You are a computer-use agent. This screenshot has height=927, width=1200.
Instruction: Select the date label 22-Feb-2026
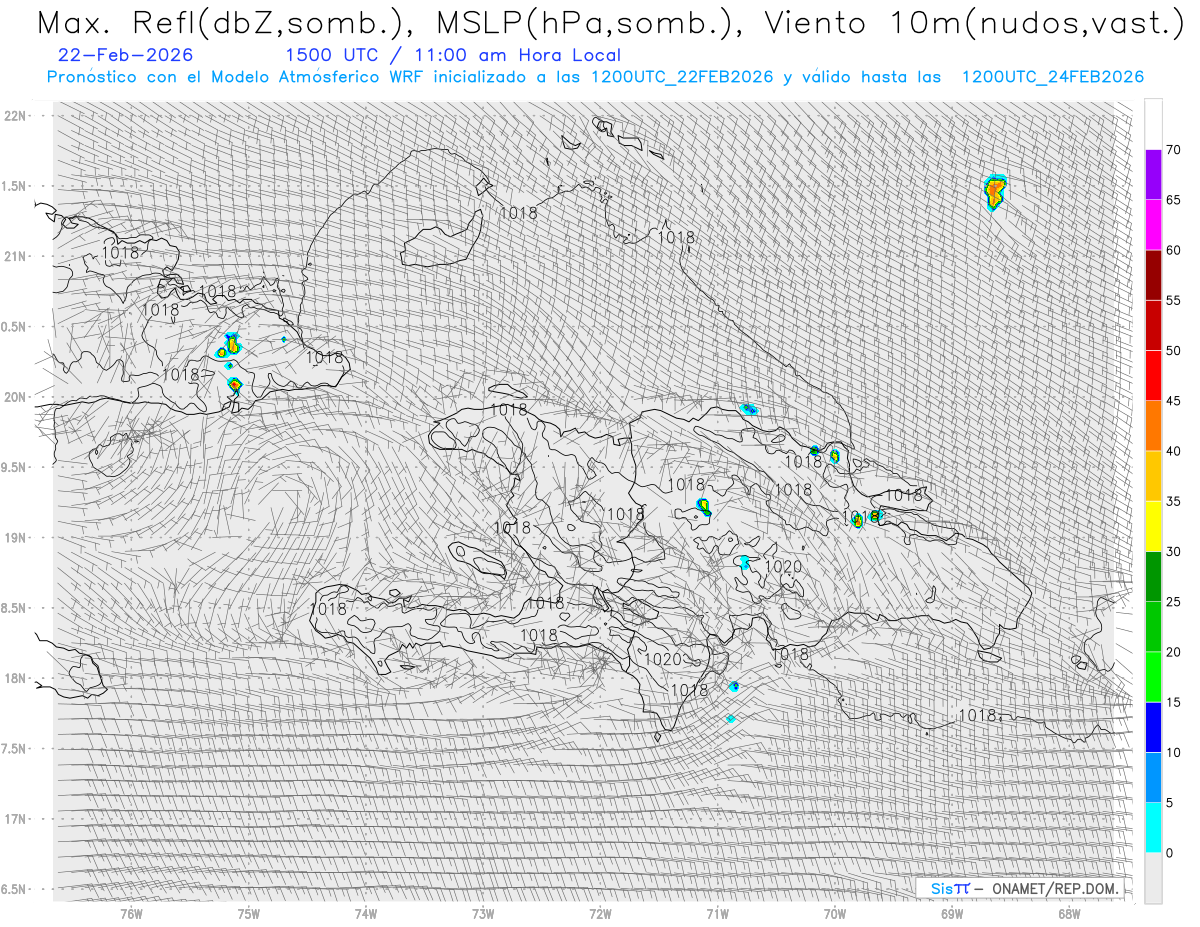click(x=126, y=55)
